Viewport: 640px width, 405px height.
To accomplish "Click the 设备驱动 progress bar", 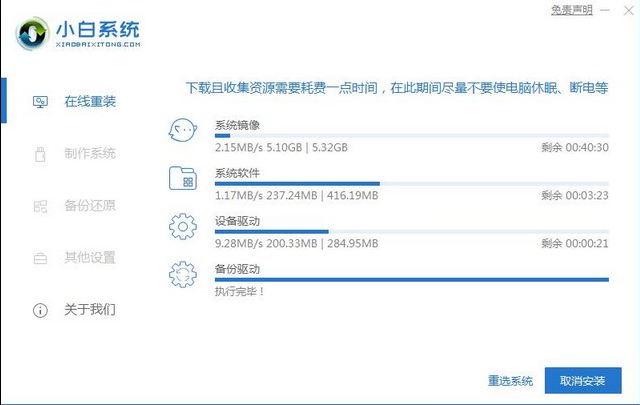I will tap(411, 232).
